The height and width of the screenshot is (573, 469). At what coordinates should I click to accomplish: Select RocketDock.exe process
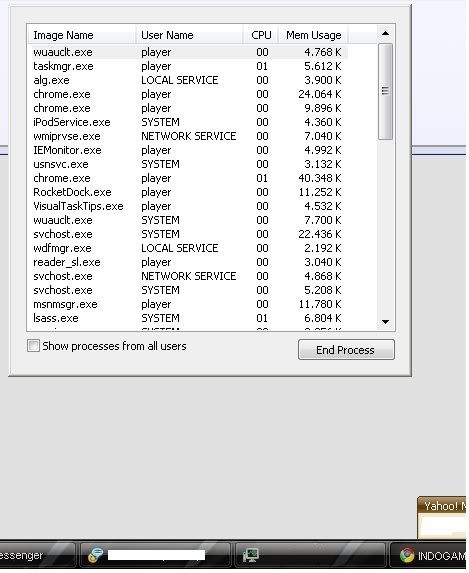point(188,192)
